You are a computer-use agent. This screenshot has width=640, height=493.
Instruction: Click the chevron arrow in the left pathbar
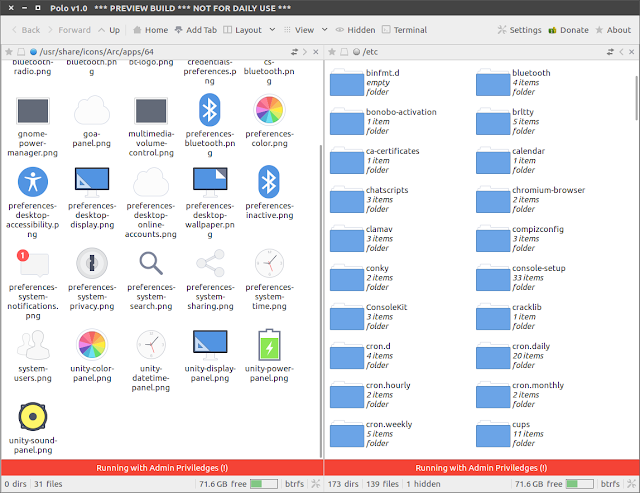click(x=305, y=52)
